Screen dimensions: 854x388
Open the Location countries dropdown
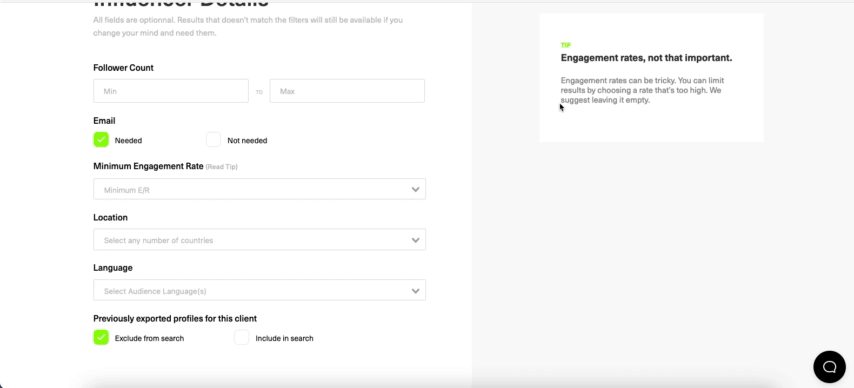click(x=259, y=240)
